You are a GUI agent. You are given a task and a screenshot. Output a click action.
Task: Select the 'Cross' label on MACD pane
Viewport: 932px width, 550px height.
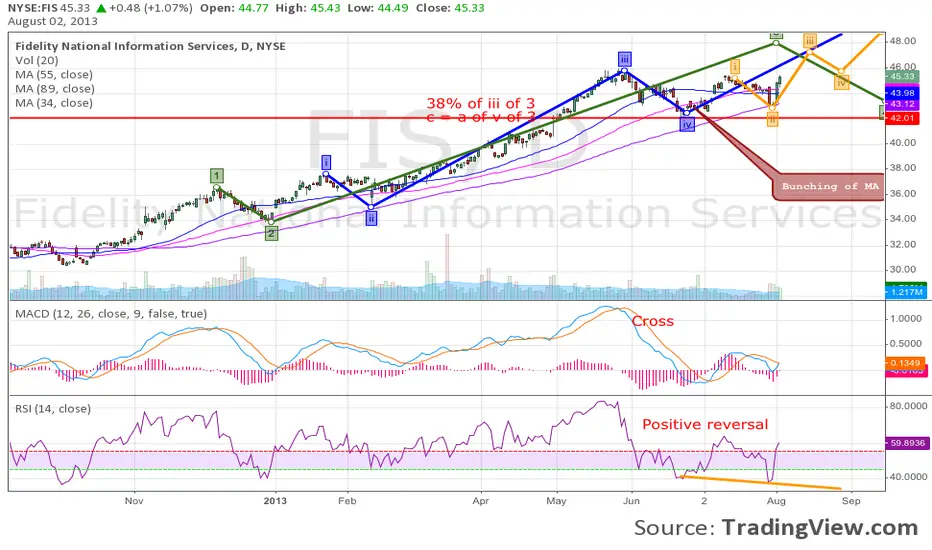tap(653, 321)
